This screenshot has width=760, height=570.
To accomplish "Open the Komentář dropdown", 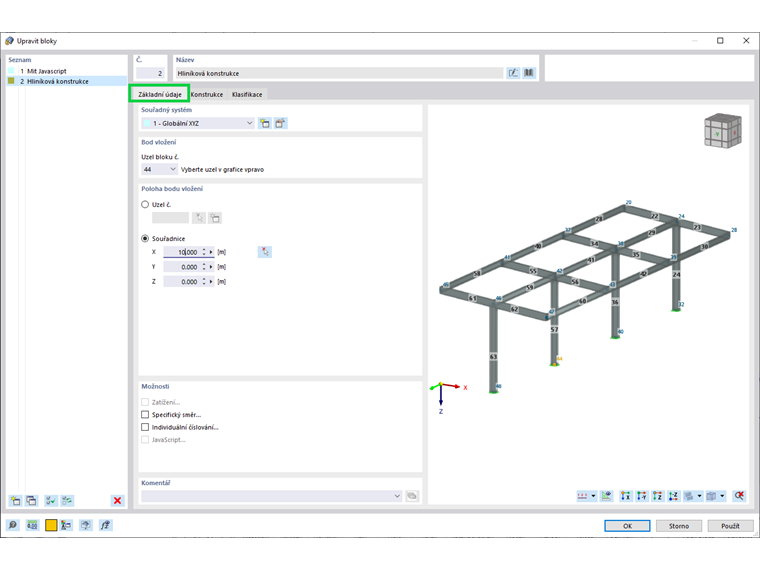I will click(x=272, y=496).
